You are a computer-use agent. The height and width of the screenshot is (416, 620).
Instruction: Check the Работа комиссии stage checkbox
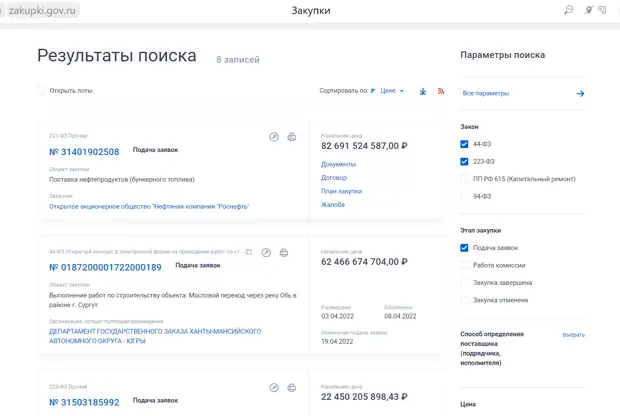click(464, 265)
